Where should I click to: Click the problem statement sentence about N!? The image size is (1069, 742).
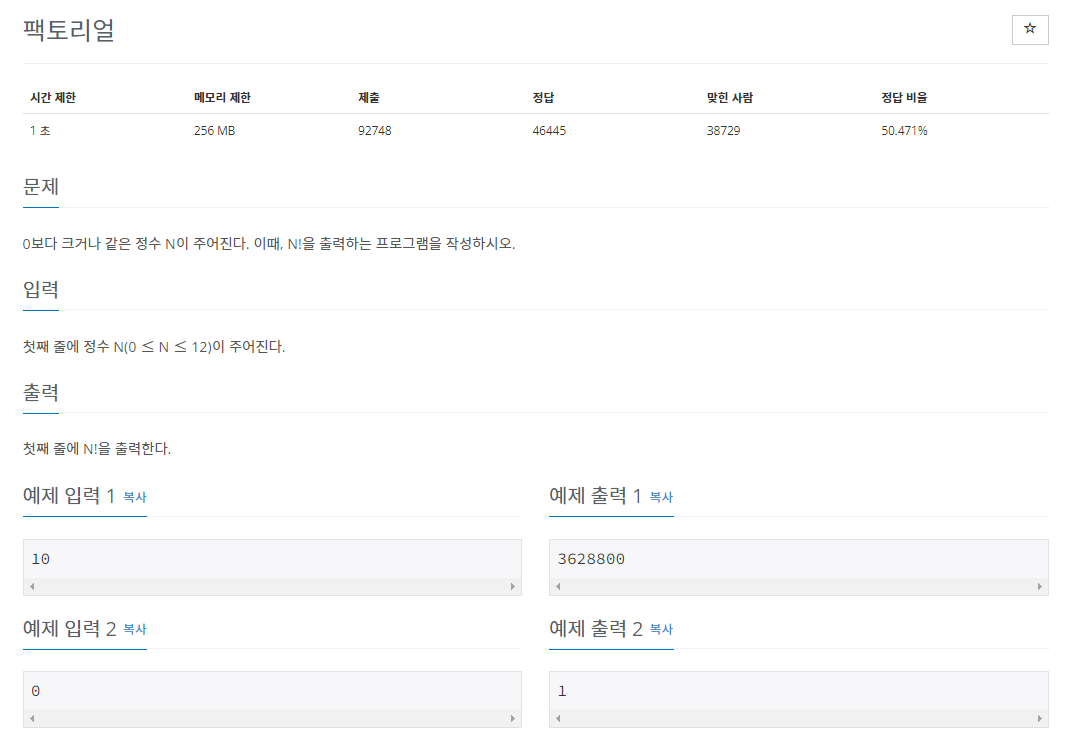point(269,243)
